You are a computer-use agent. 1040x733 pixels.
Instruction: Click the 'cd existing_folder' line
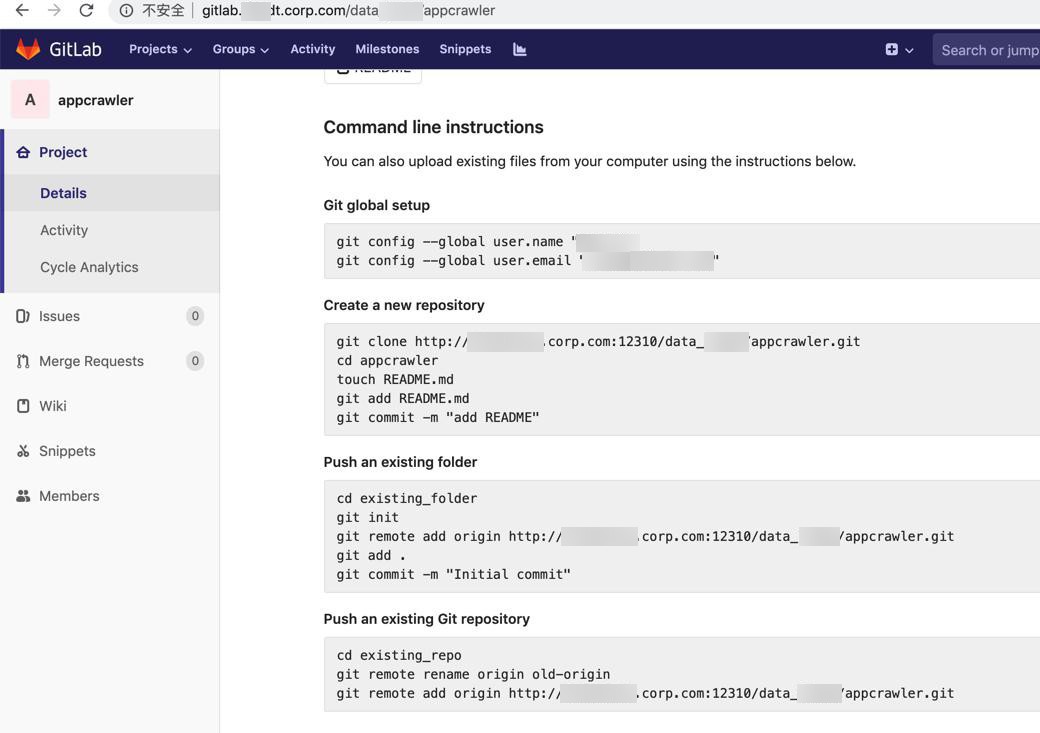407,498
